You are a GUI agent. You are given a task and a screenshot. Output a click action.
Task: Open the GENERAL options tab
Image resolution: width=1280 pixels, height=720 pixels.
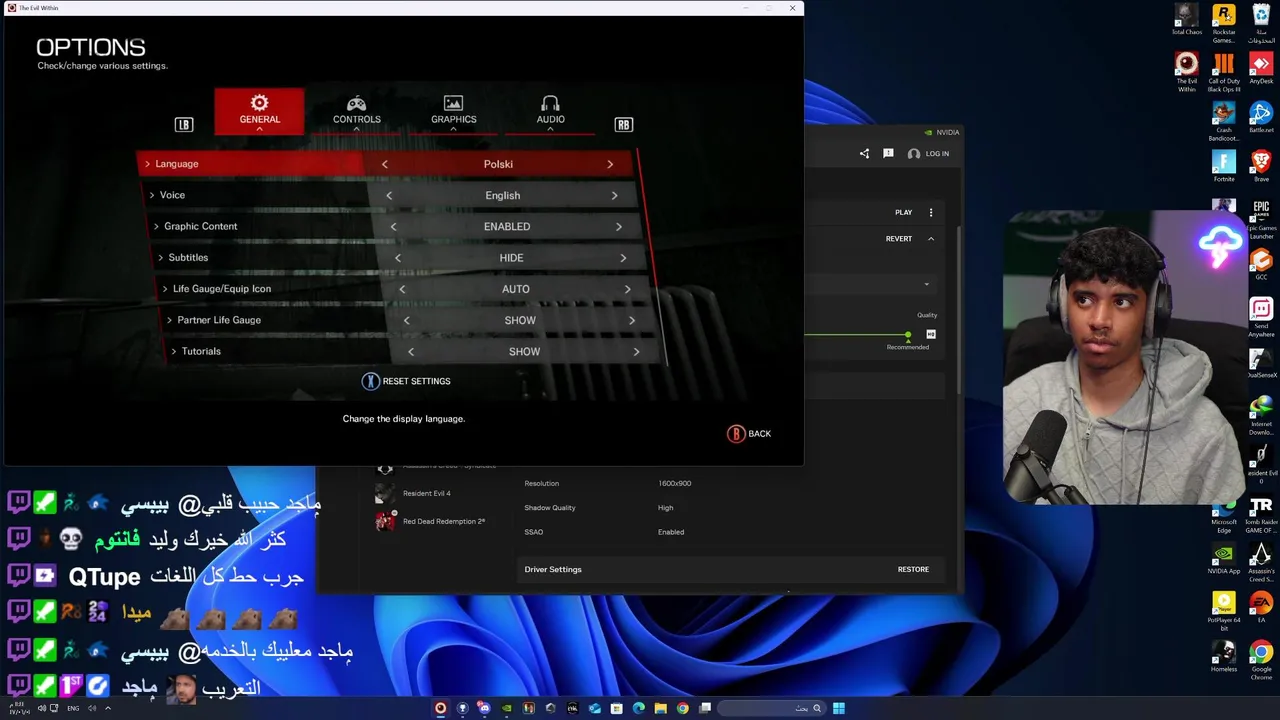pyautogui.click(x=259, y=109)
